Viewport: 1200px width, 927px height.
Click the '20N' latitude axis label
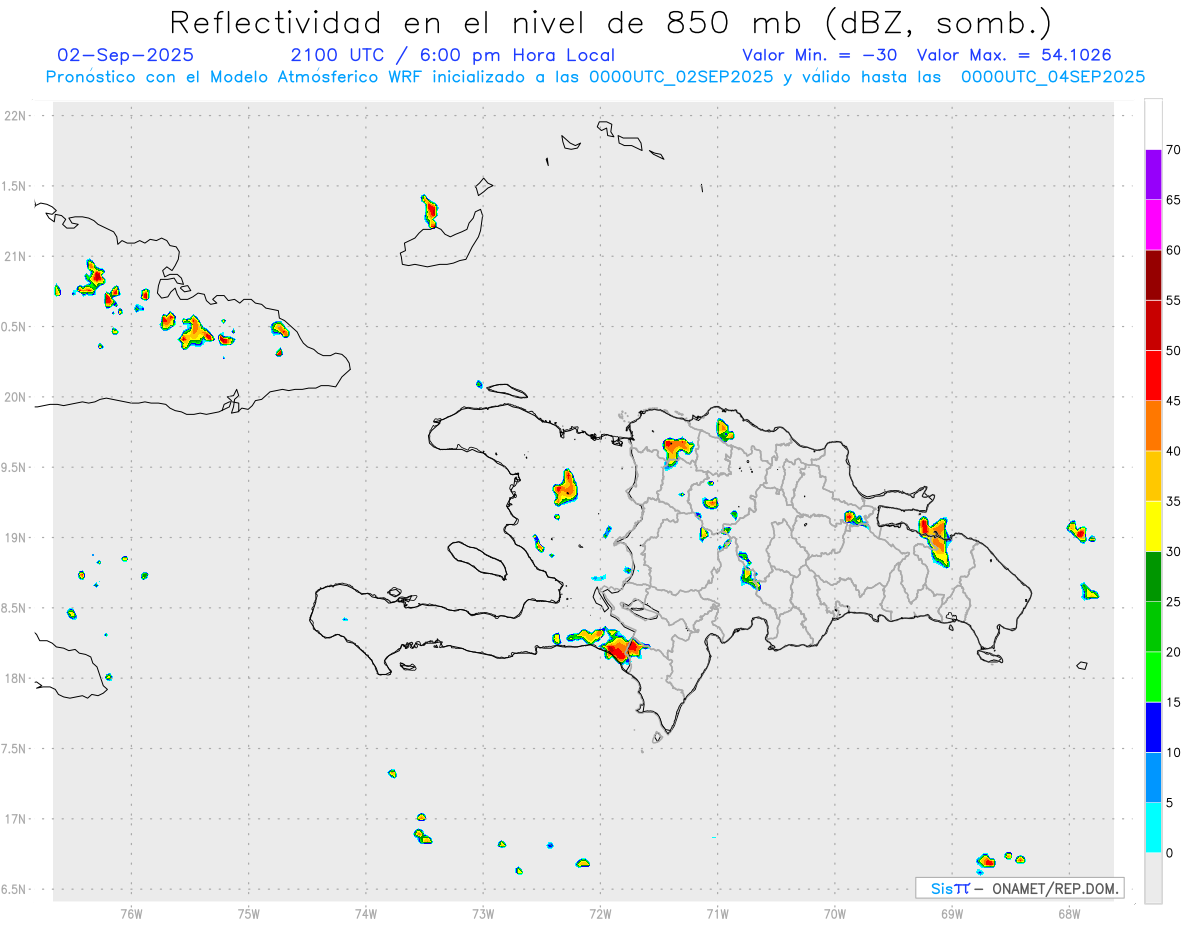pyautogui.click(x=17, y=397)
